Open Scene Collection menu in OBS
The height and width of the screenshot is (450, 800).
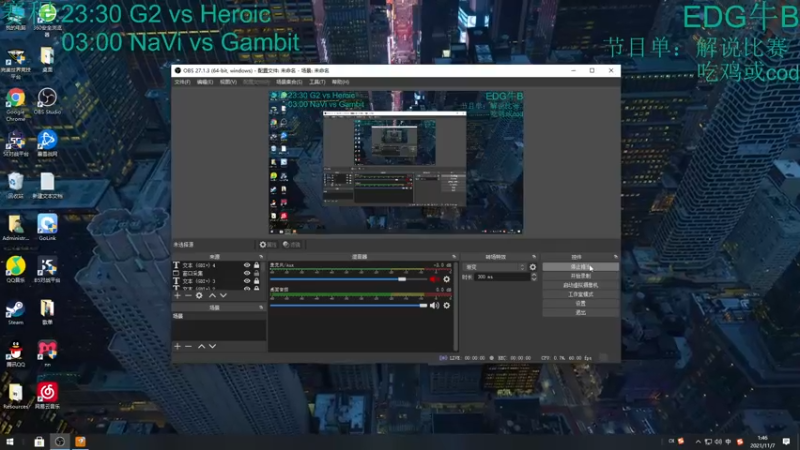(289, 82)
